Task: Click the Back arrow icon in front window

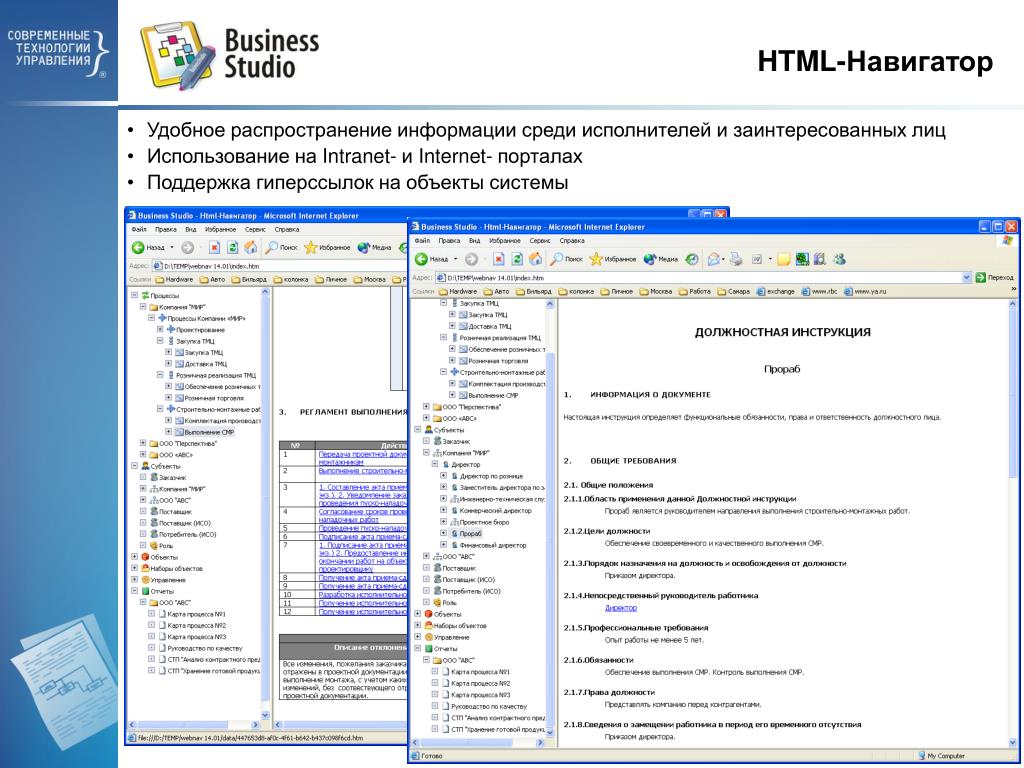Action: tap(421, 259)
